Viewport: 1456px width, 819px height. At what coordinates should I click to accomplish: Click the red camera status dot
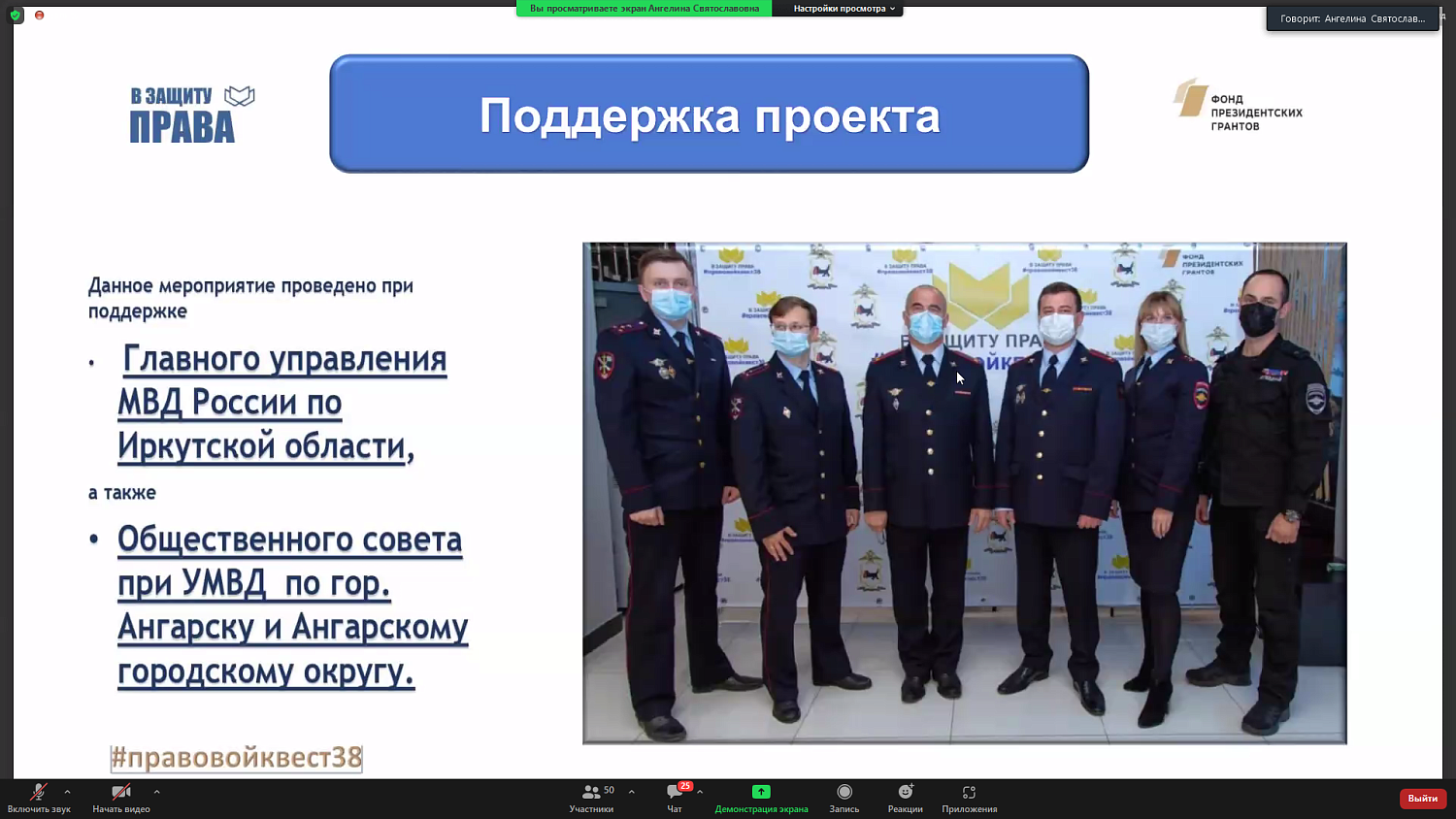[x=39, y=16]
